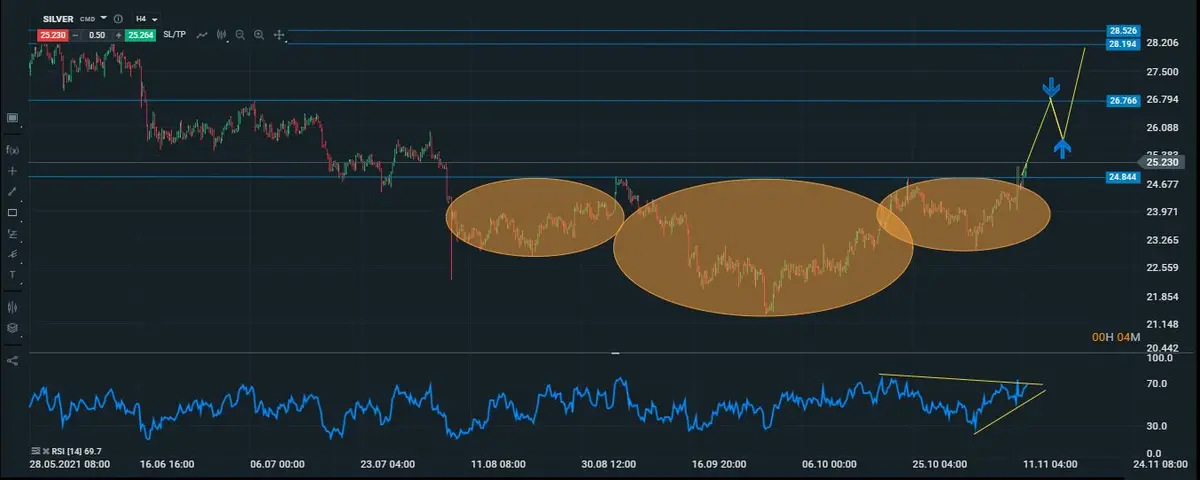Expand the H4 timeframe selector
Viewport: 1200px width, 480px height.
pyautogui.click(x=155, y=18)
